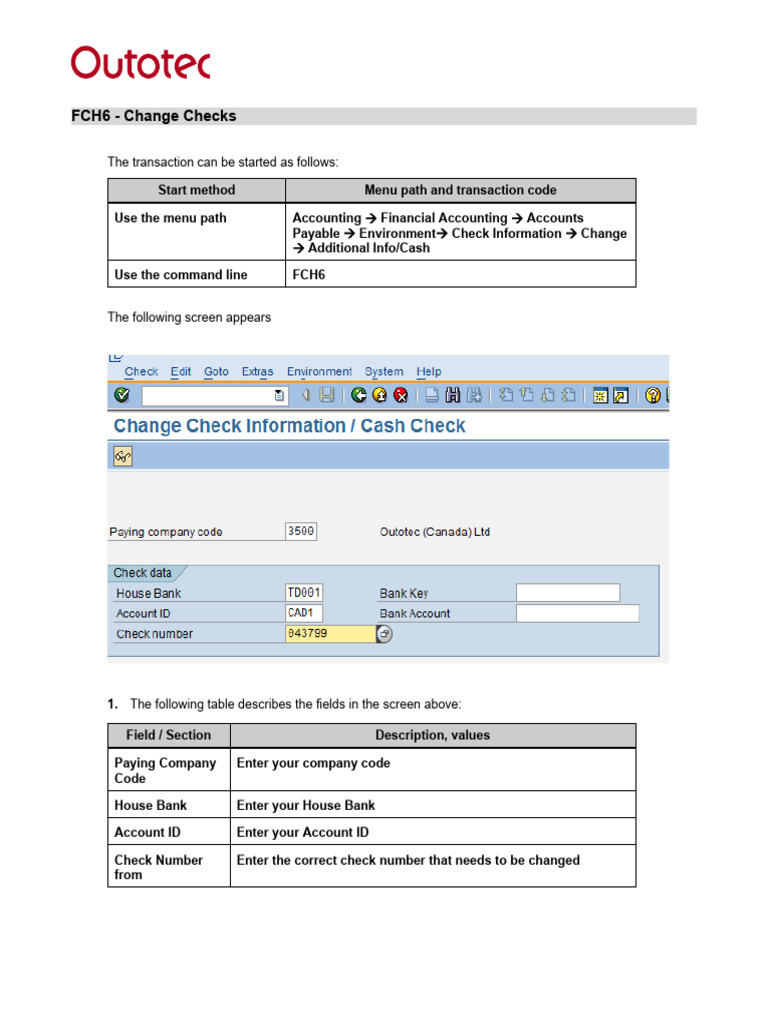Click the Outotec logo

pos(140,63)
